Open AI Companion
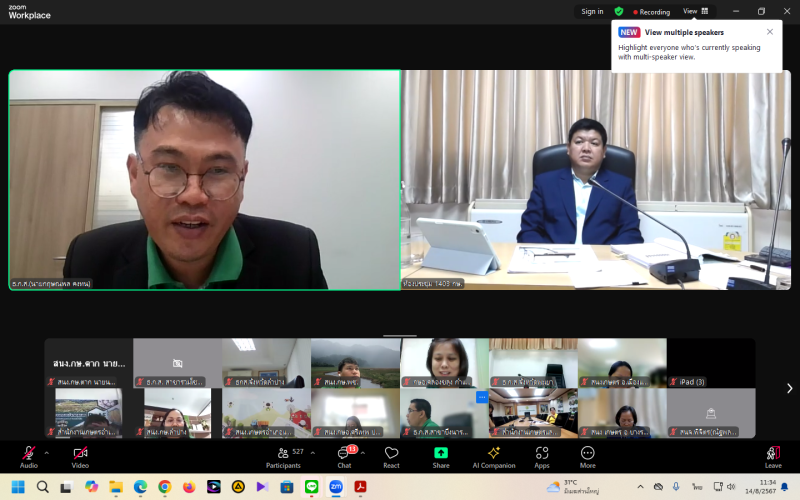The image size is (800, 500). (x=493, y=454)
